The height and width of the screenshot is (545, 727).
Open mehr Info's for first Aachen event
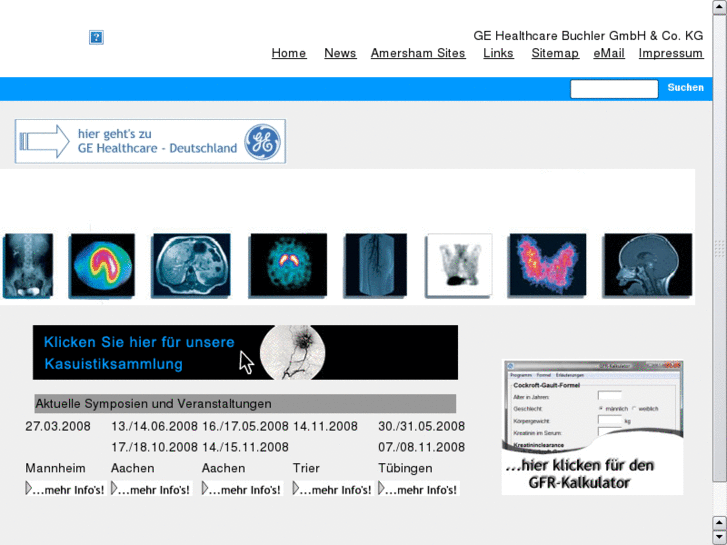pos(151,489)
